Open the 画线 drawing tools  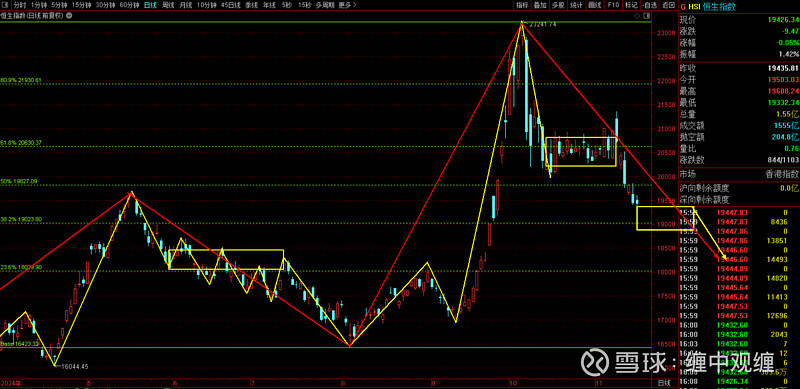tap(594, 5)
